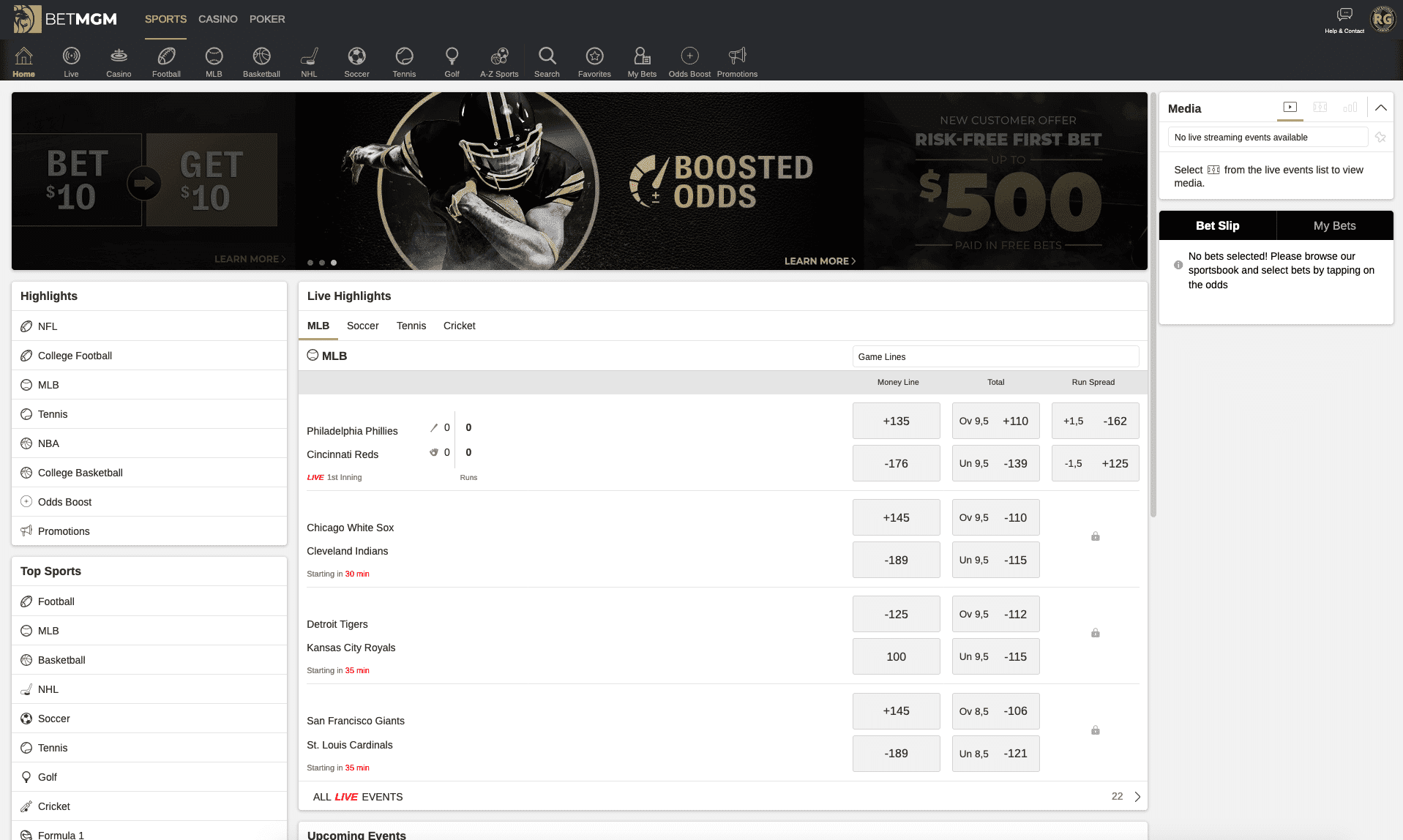Switch Live Highlights to the Tennis tab
Screen dimensions: 1403x840
pyautogui.click(x=411, y=326)
